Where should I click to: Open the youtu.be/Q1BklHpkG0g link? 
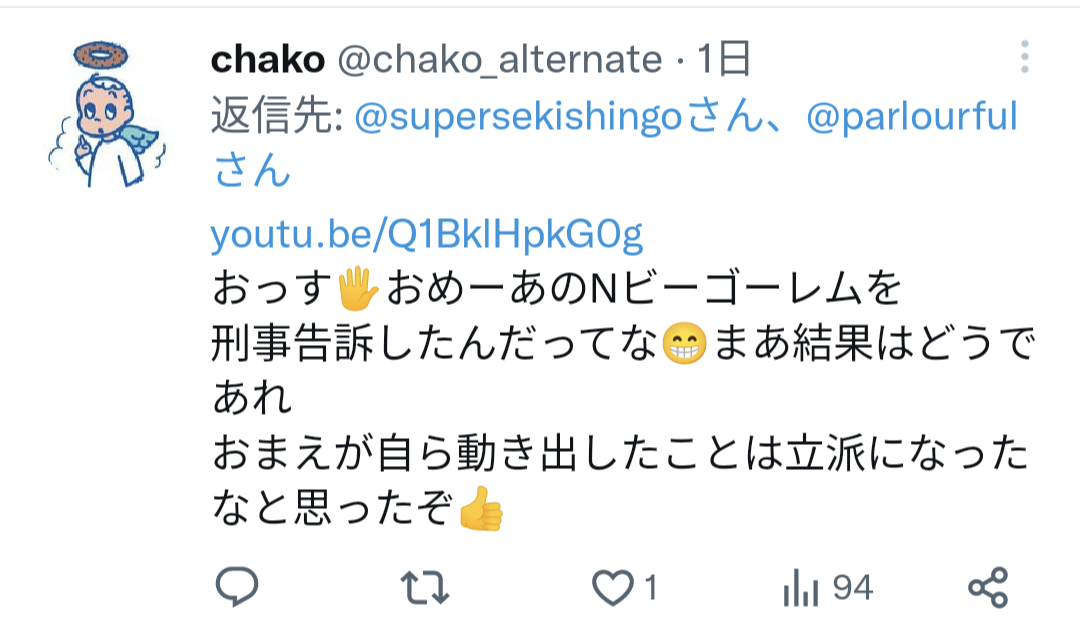pos(427,235)
